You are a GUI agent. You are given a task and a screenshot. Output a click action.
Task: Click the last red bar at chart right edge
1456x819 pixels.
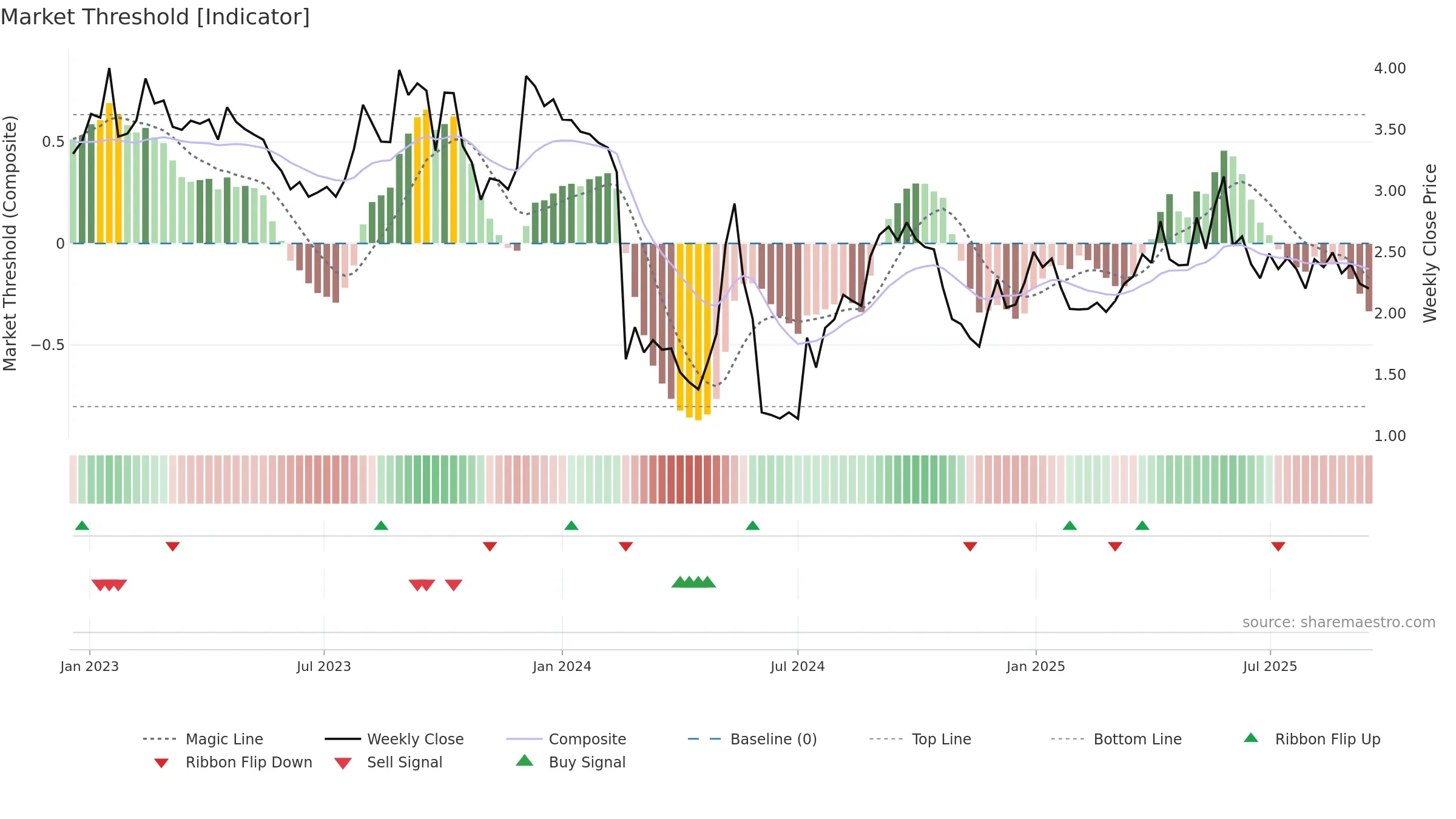(x=1369, y=277)
